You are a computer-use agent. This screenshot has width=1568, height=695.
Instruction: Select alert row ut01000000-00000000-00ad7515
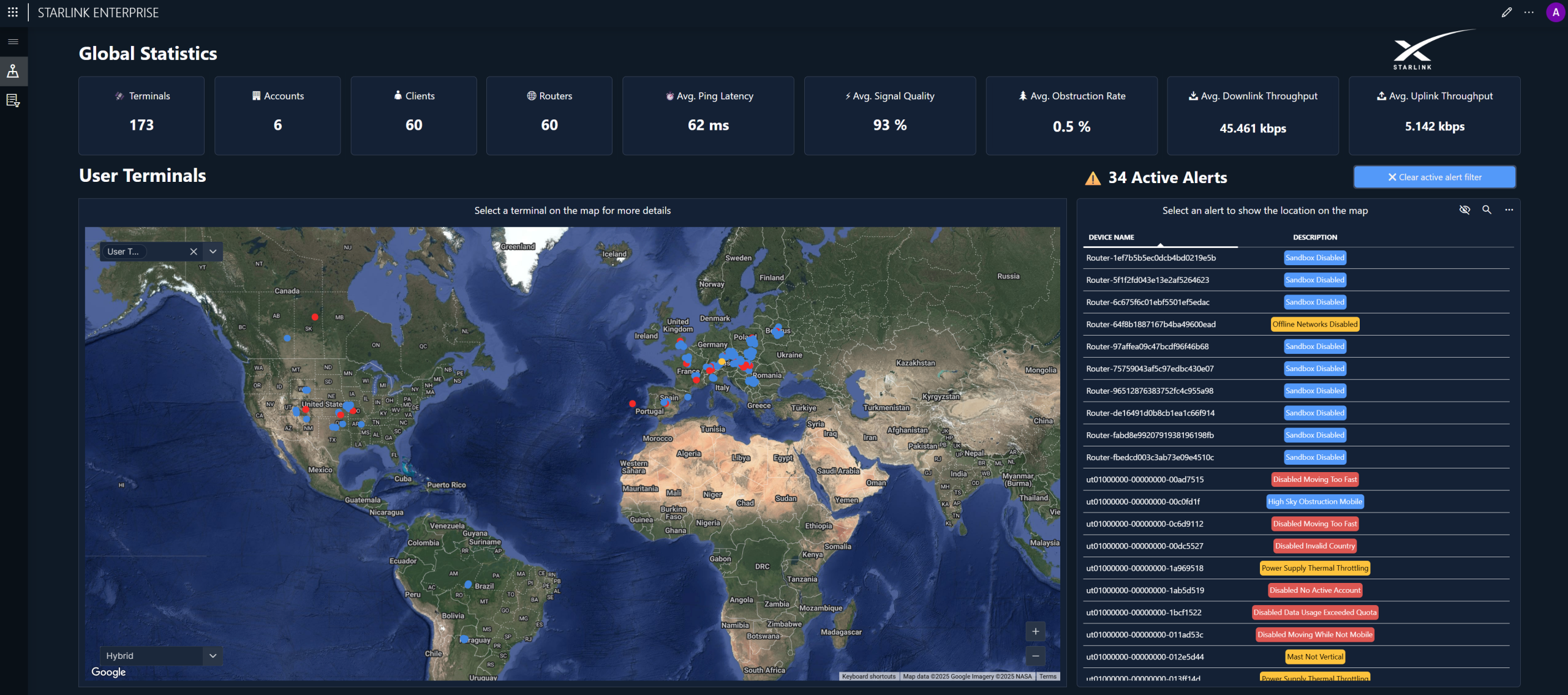pos(1297,479)
